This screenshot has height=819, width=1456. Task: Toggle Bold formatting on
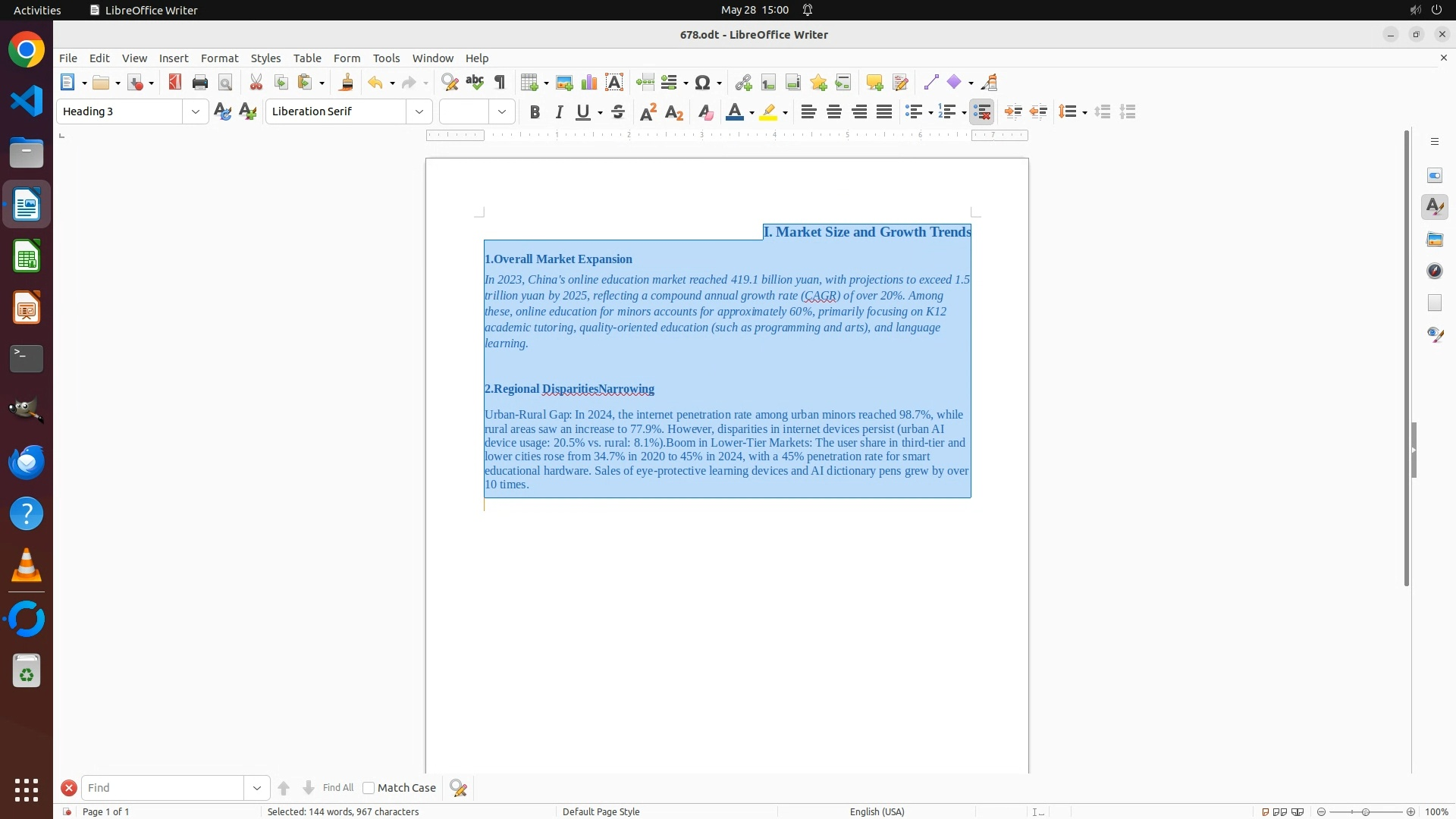click(535, 112)
